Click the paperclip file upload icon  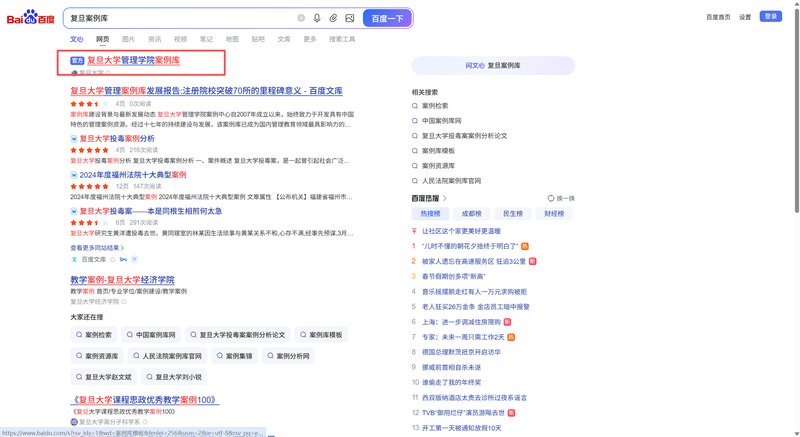tap(333, 18)
